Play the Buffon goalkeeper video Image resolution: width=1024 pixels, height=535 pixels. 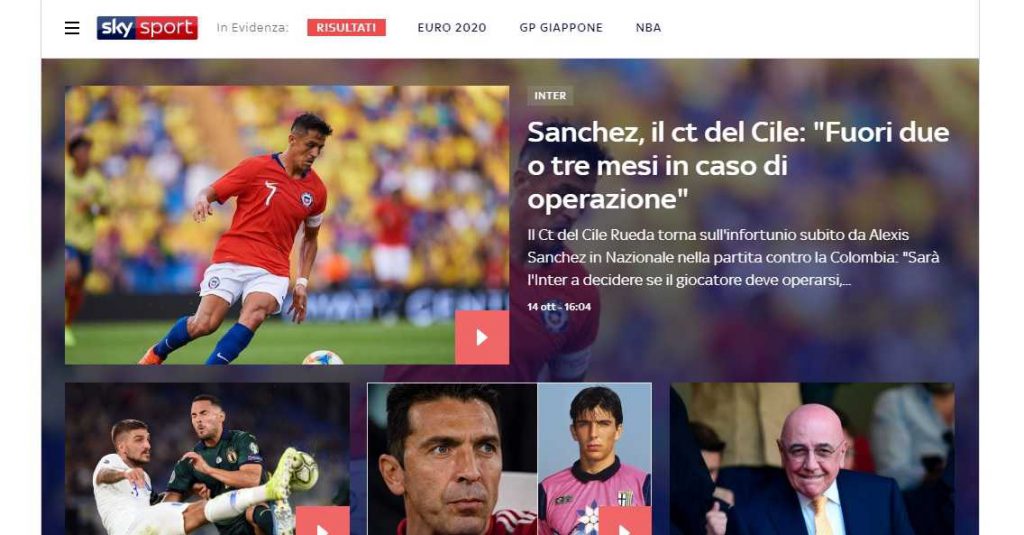point(625,521)
